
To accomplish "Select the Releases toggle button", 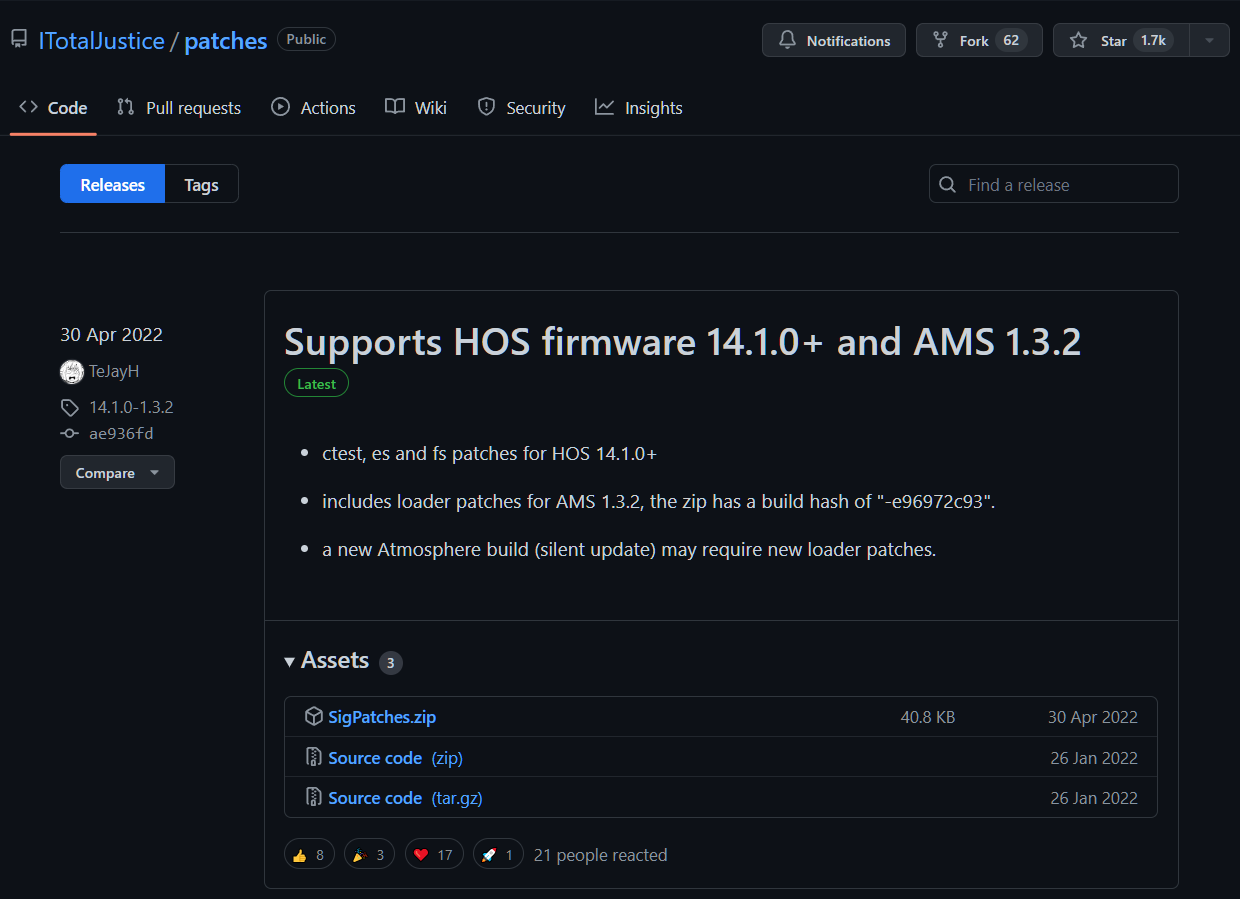I will click(112, 184).
